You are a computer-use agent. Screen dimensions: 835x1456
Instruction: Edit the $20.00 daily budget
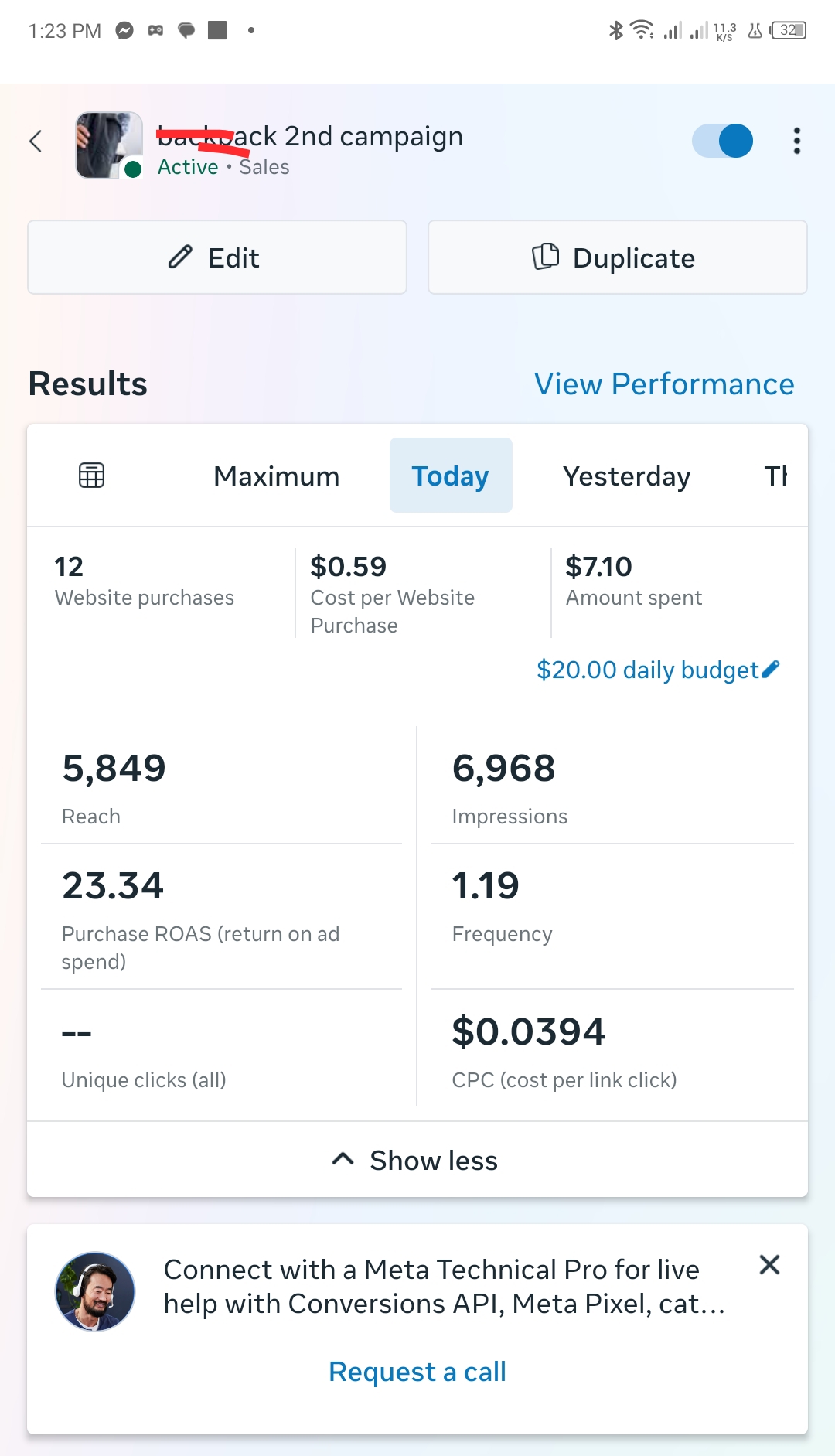[x=648, y=670]
